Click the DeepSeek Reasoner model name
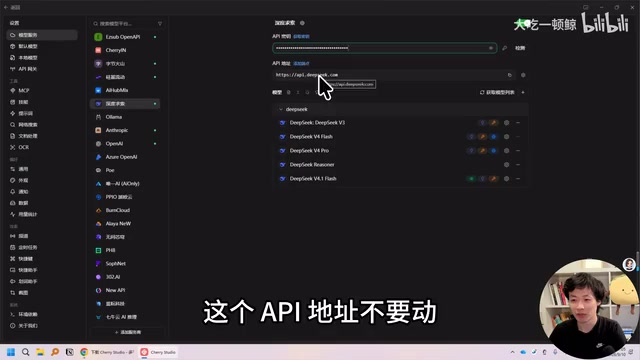 [x=312, y=165]
